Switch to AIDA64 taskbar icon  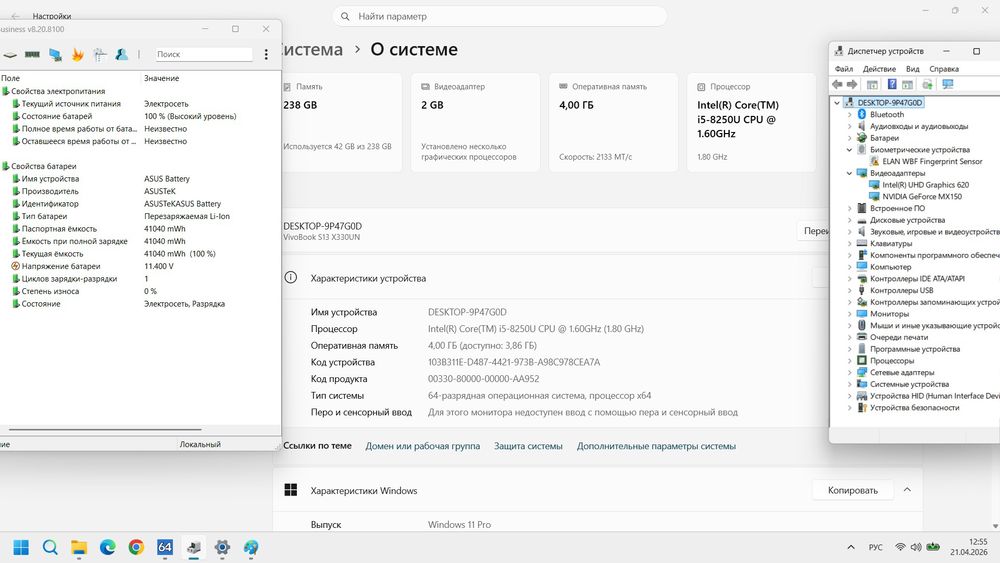pos(165,547)
